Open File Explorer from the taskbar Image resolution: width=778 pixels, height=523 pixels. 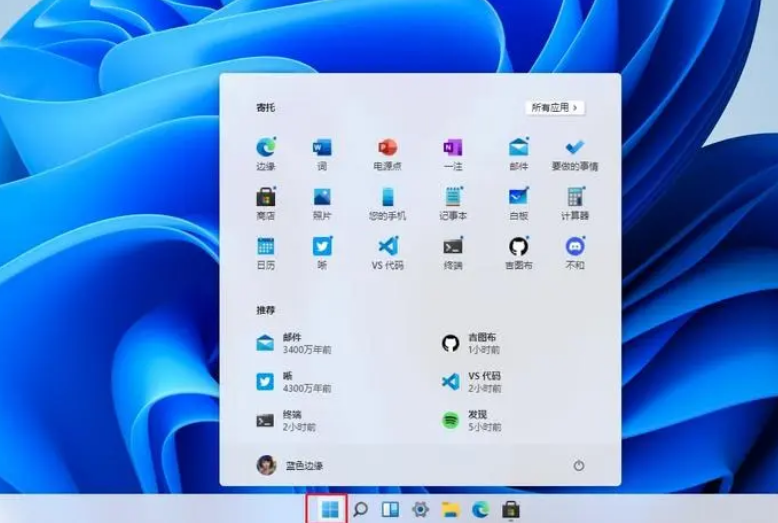tap(450, 509)
